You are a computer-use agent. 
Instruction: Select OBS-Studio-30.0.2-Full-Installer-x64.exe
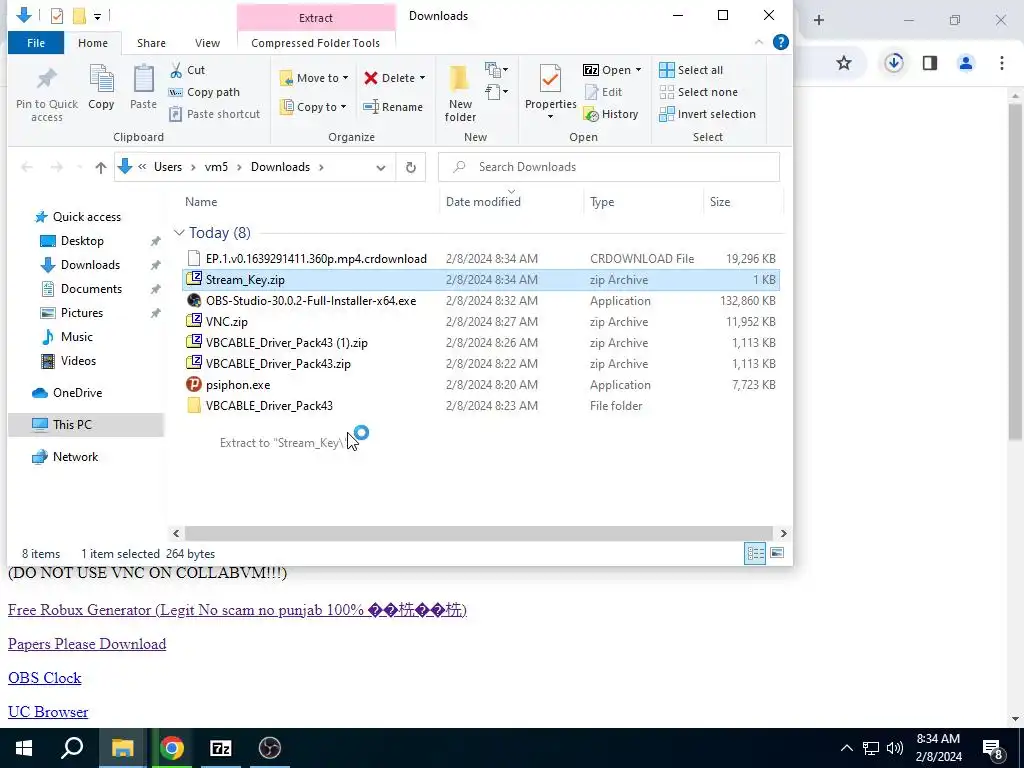[x=480, y=300]
